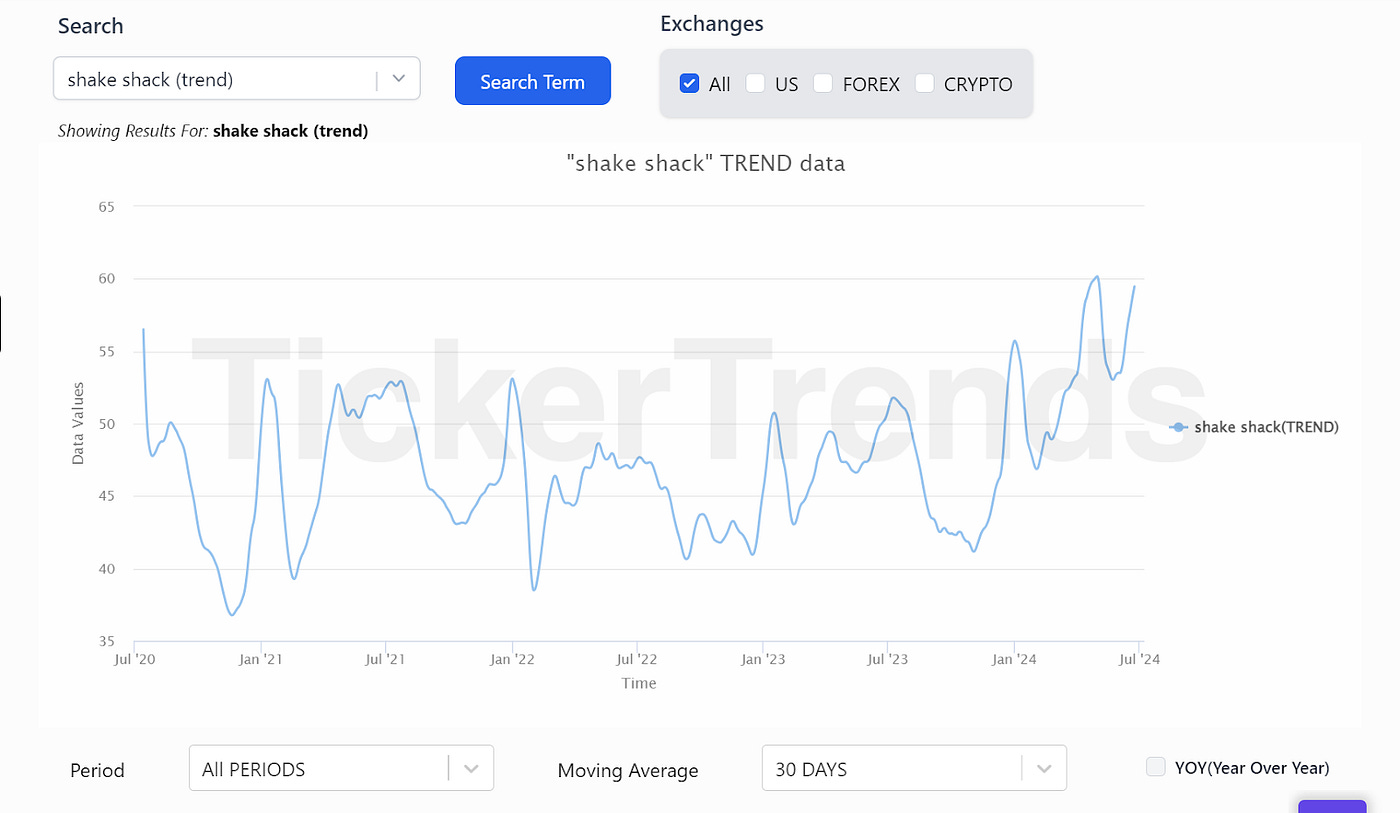Click the Jan '24 axis label

click(x=1015, y=659)
